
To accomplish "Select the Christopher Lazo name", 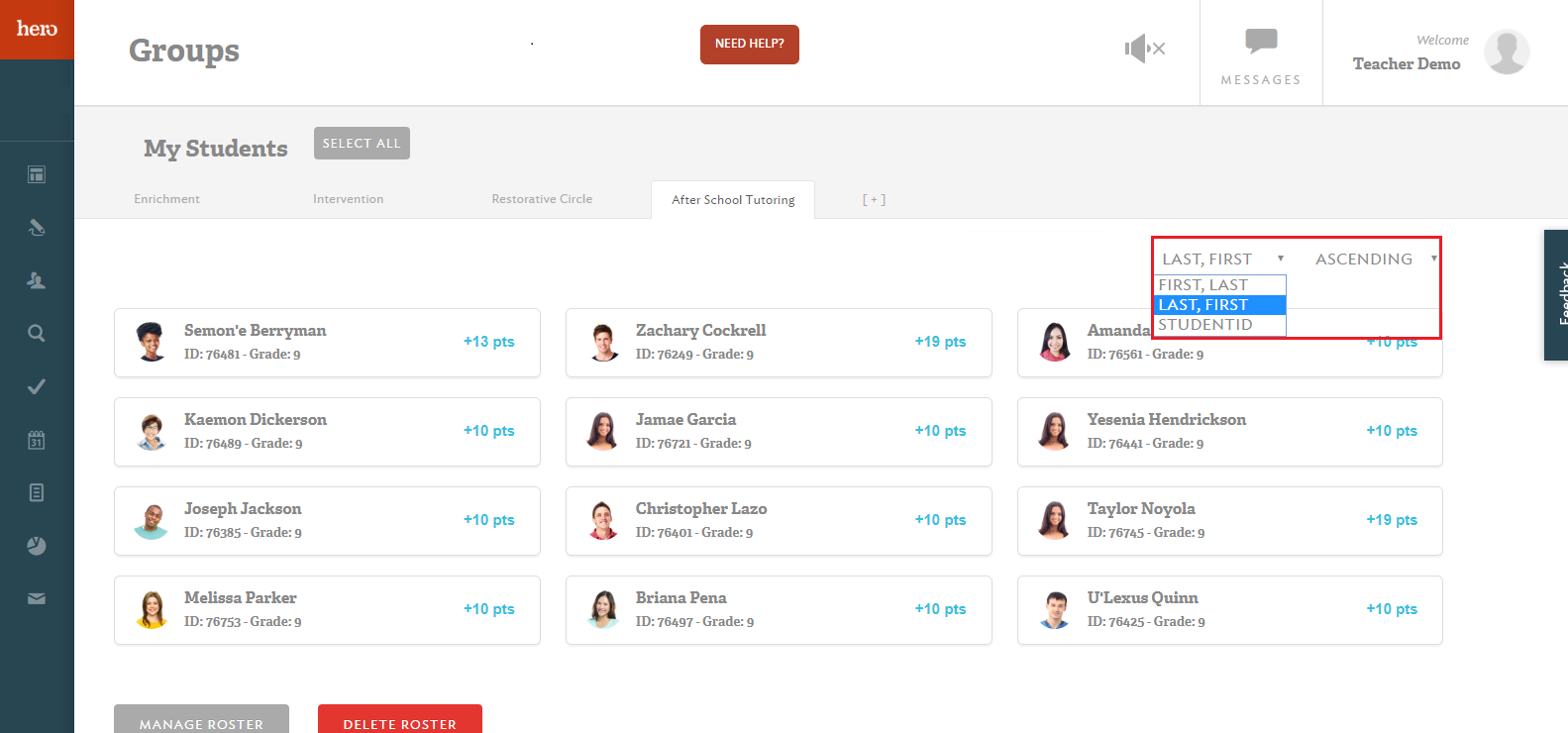I will pyautogui.click(x=701, y=509).
